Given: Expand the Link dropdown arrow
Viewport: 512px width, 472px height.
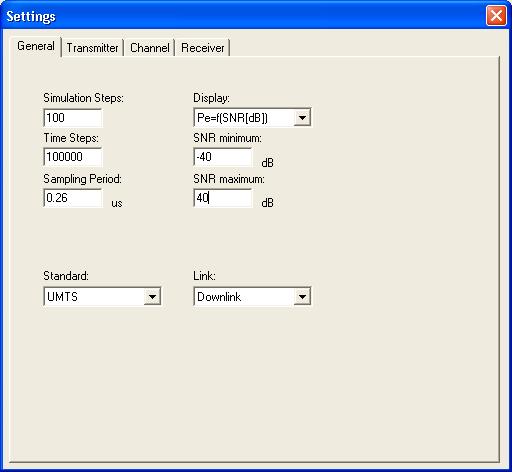Looking at the screenshot, I should coord(302,296).
